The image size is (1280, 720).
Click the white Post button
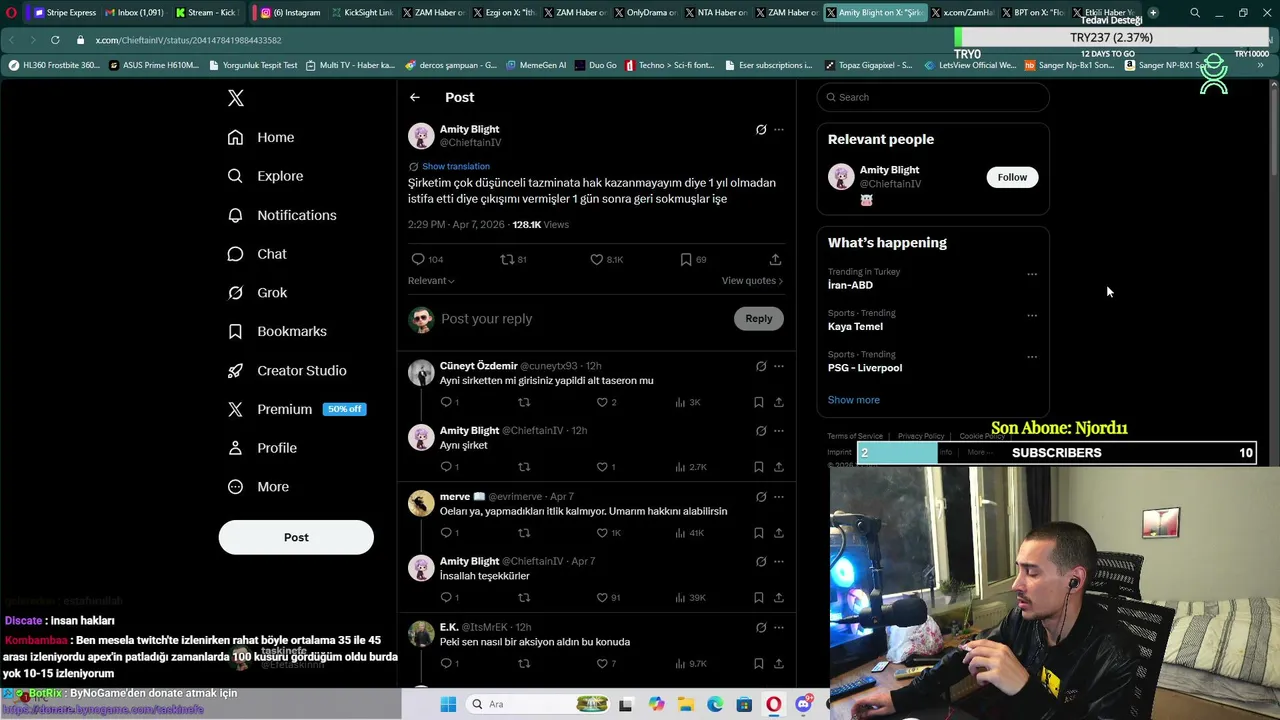[x=296, y=537]
